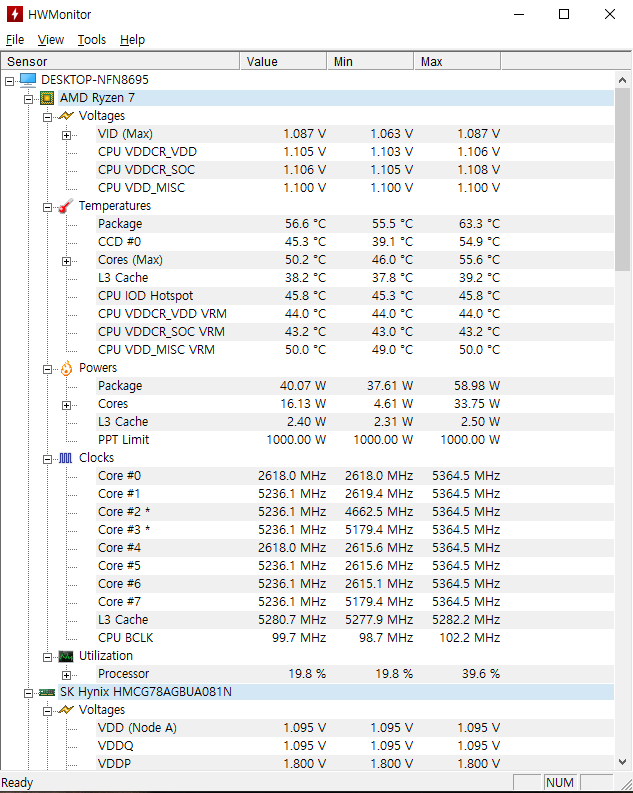Collapse the AMD Ryzen 7 node
This screenshot has width=633, height=793.
click(29, 99)
